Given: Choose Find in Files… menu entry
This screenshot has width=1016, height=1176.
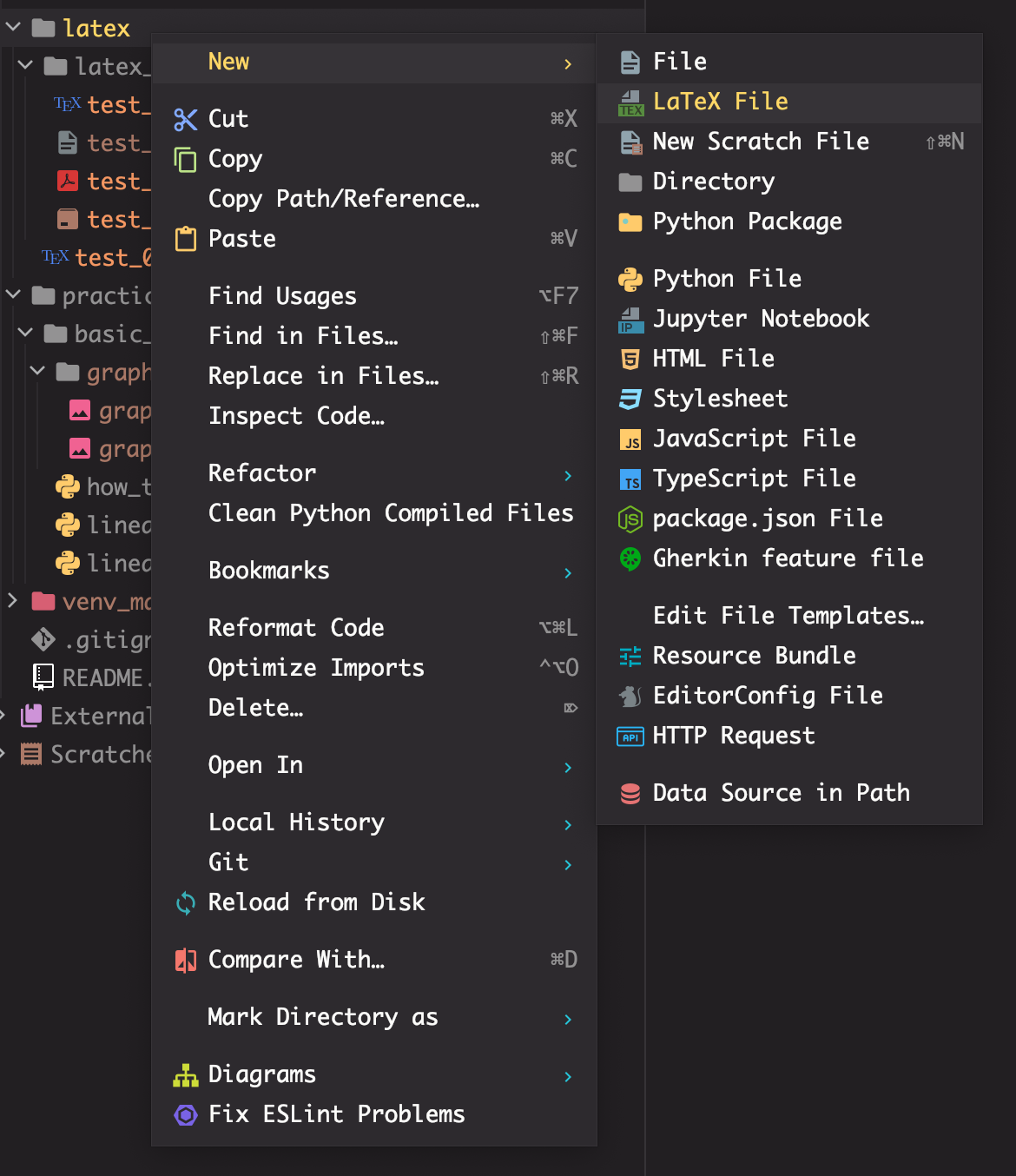Looking at the screenshot, I should [x=374, y=336].
